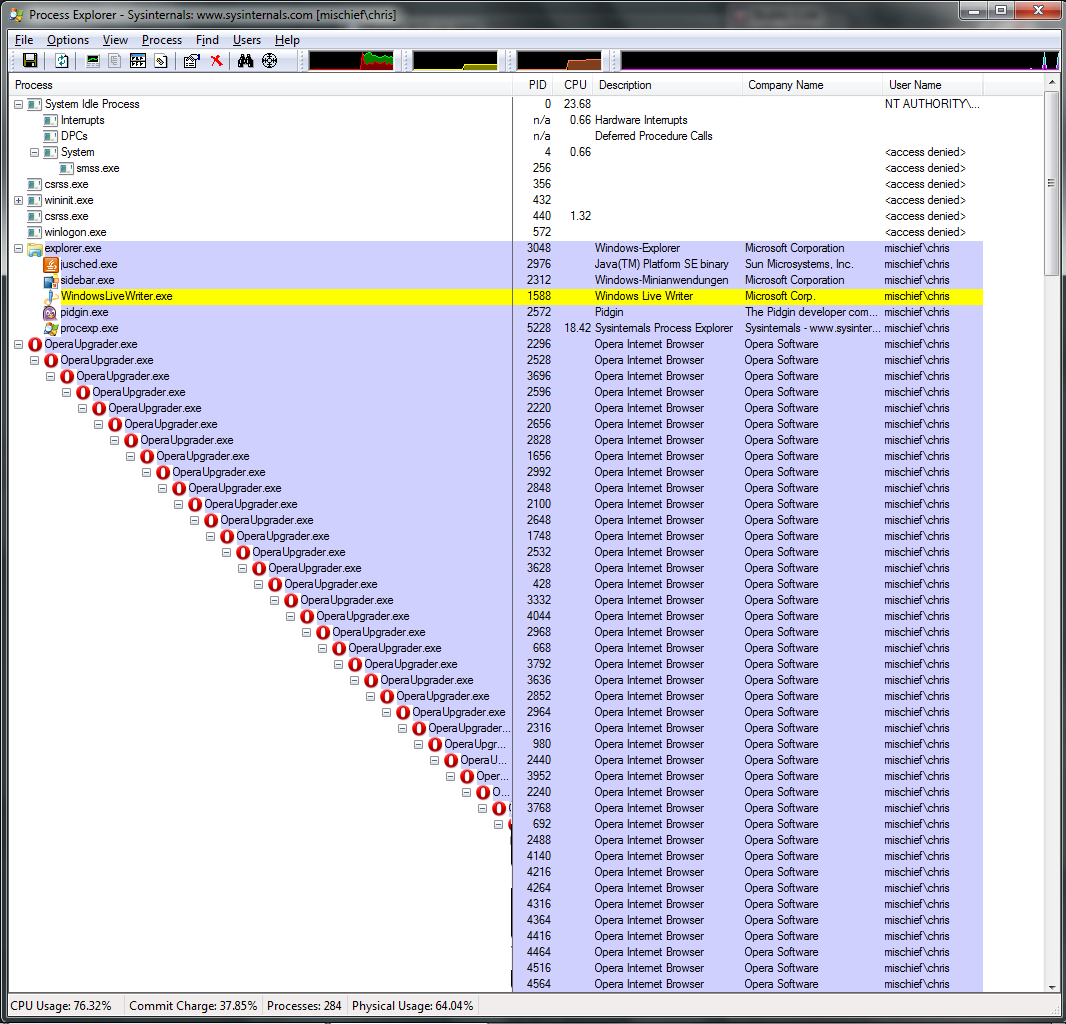This screenshot has height=1024, width=1066.
Task: Sort by the Description column header
Action: 667,85
